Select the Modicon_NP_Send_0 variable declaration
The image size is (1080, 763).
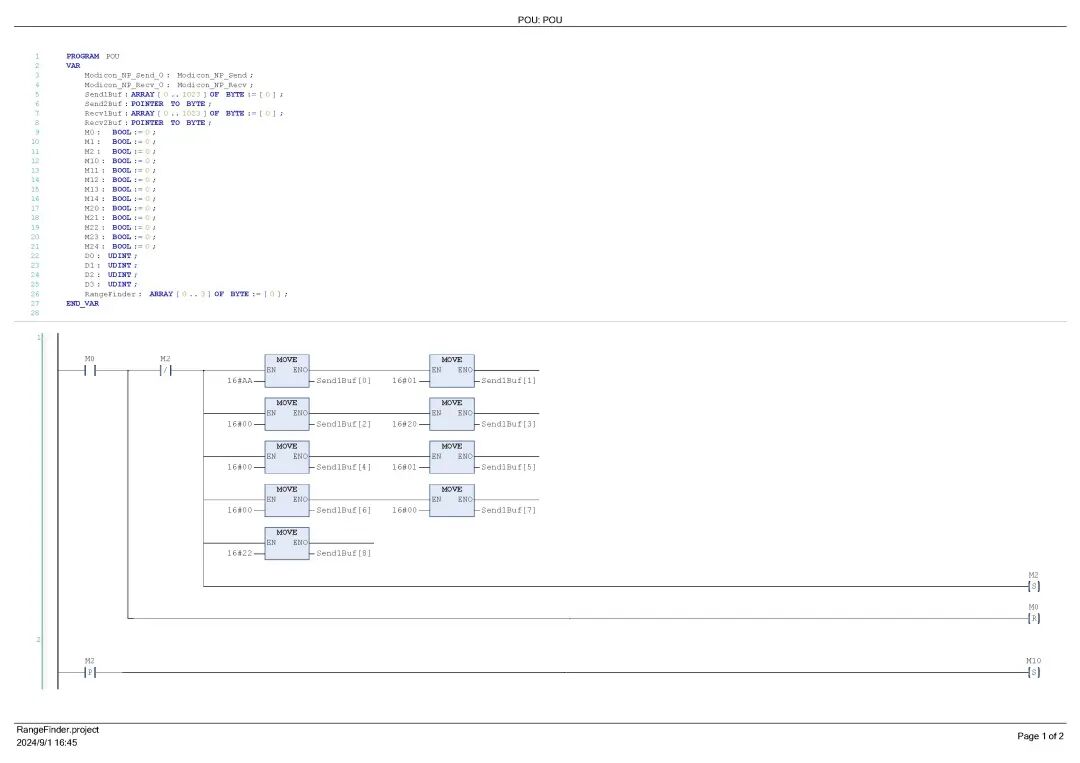point(169,76)
